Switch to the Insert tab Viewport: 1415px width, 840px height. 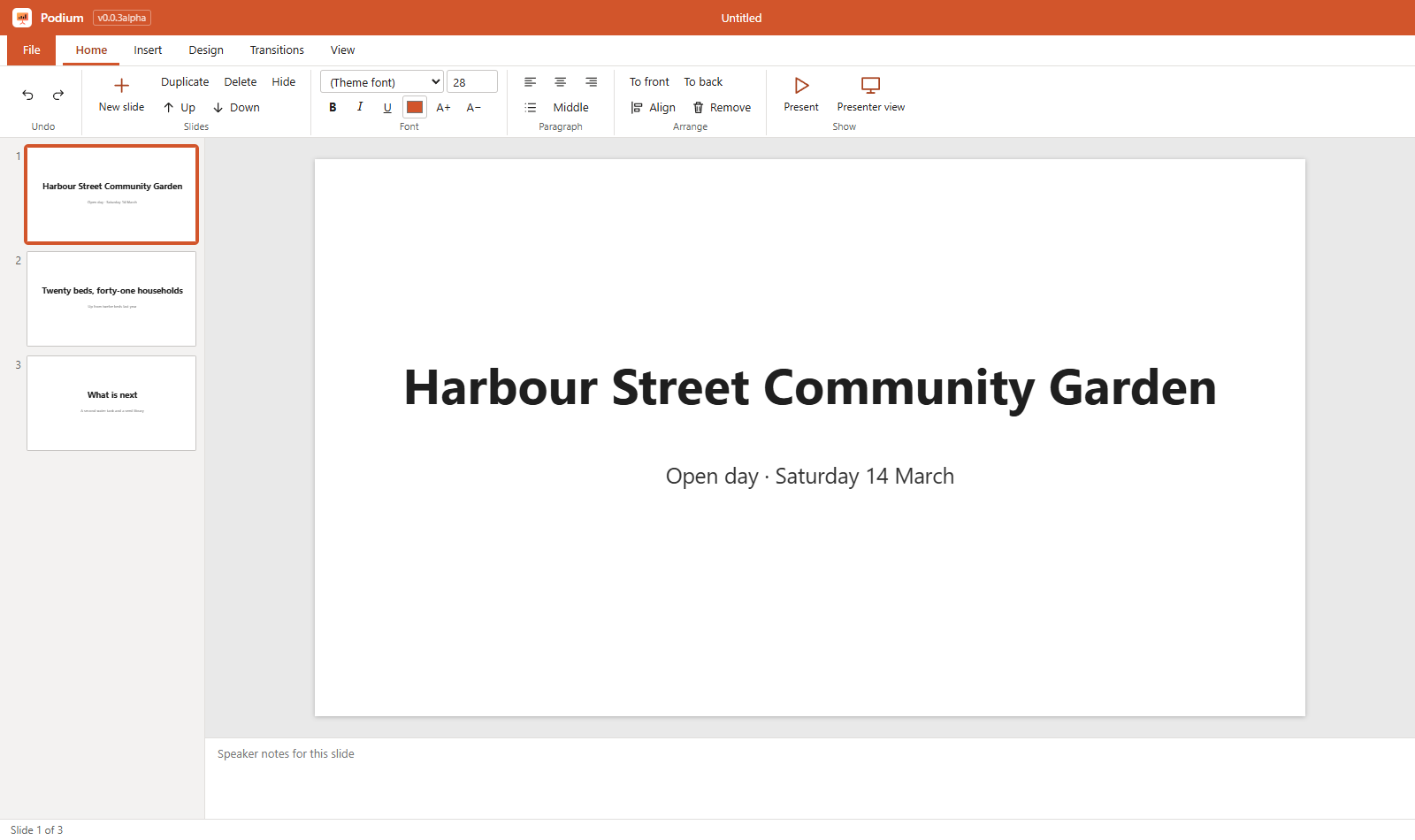coord(148,50)
